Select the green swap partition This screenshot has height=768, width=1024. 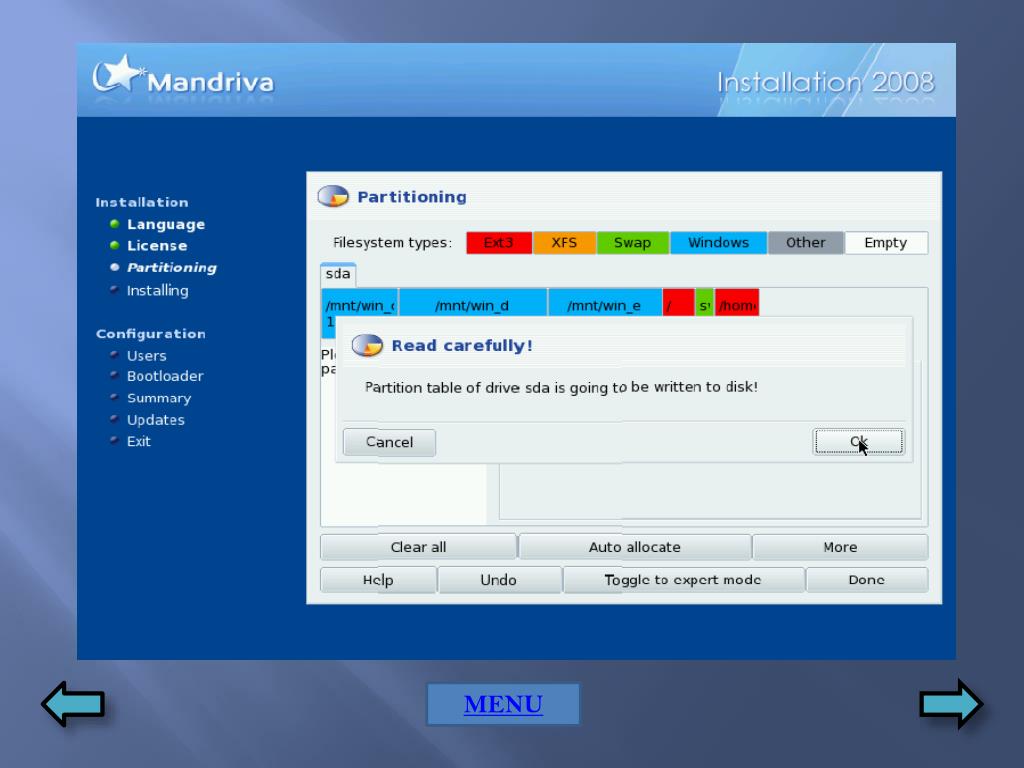tap(705, 304)
